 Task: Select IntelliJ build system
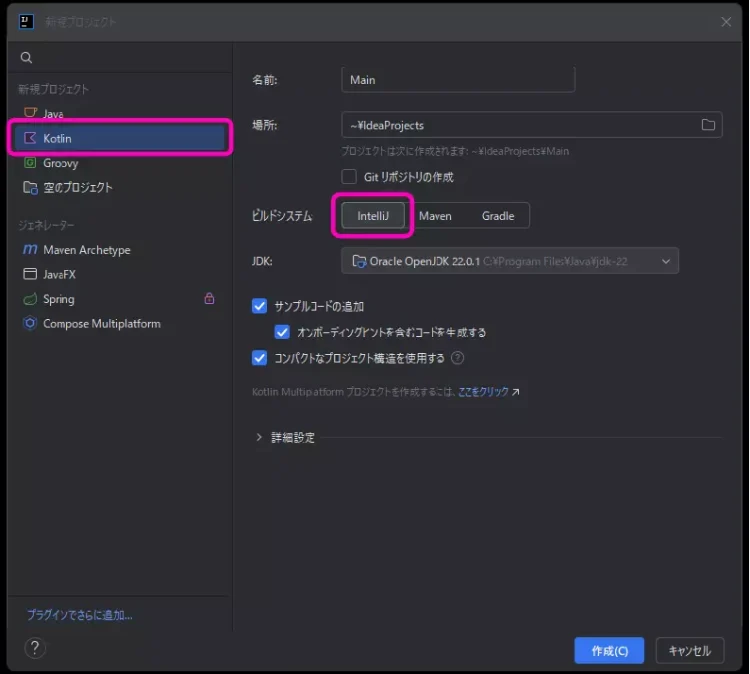(x=373, y=216)
